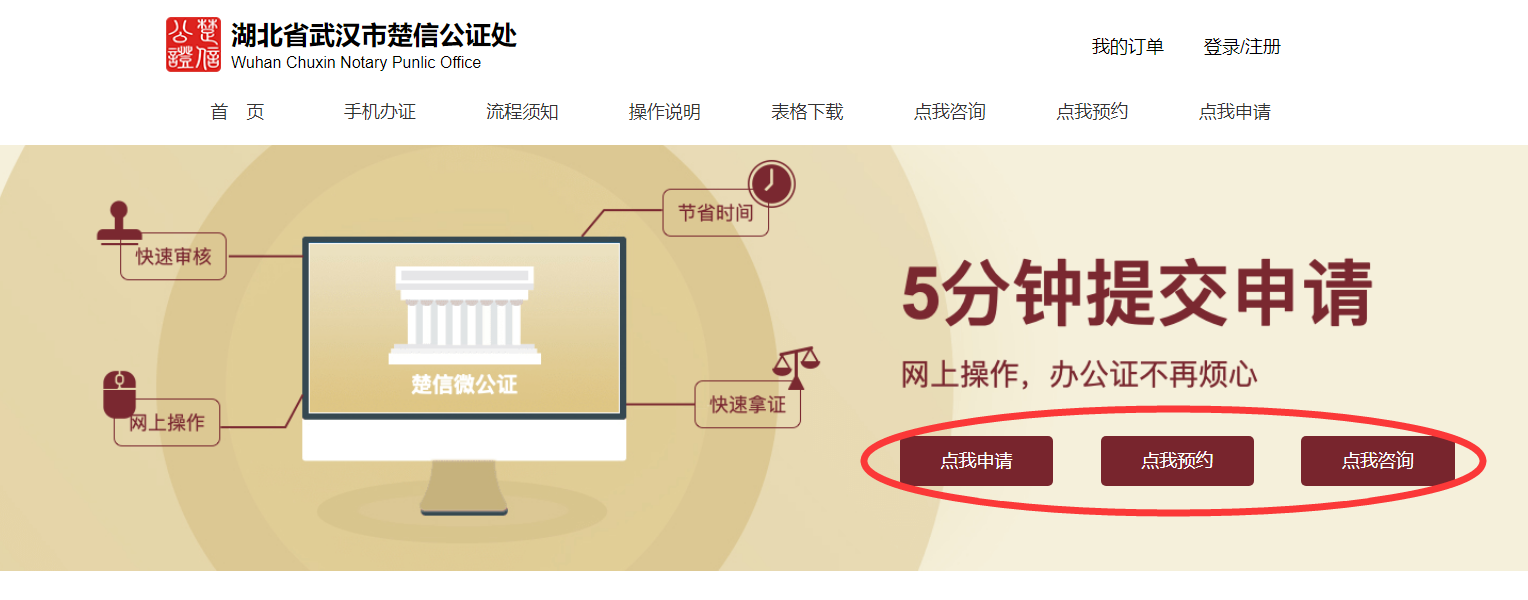Click the mouse icon beside 网上操作
Screen dimensions: 1528x600
[119, 394]
